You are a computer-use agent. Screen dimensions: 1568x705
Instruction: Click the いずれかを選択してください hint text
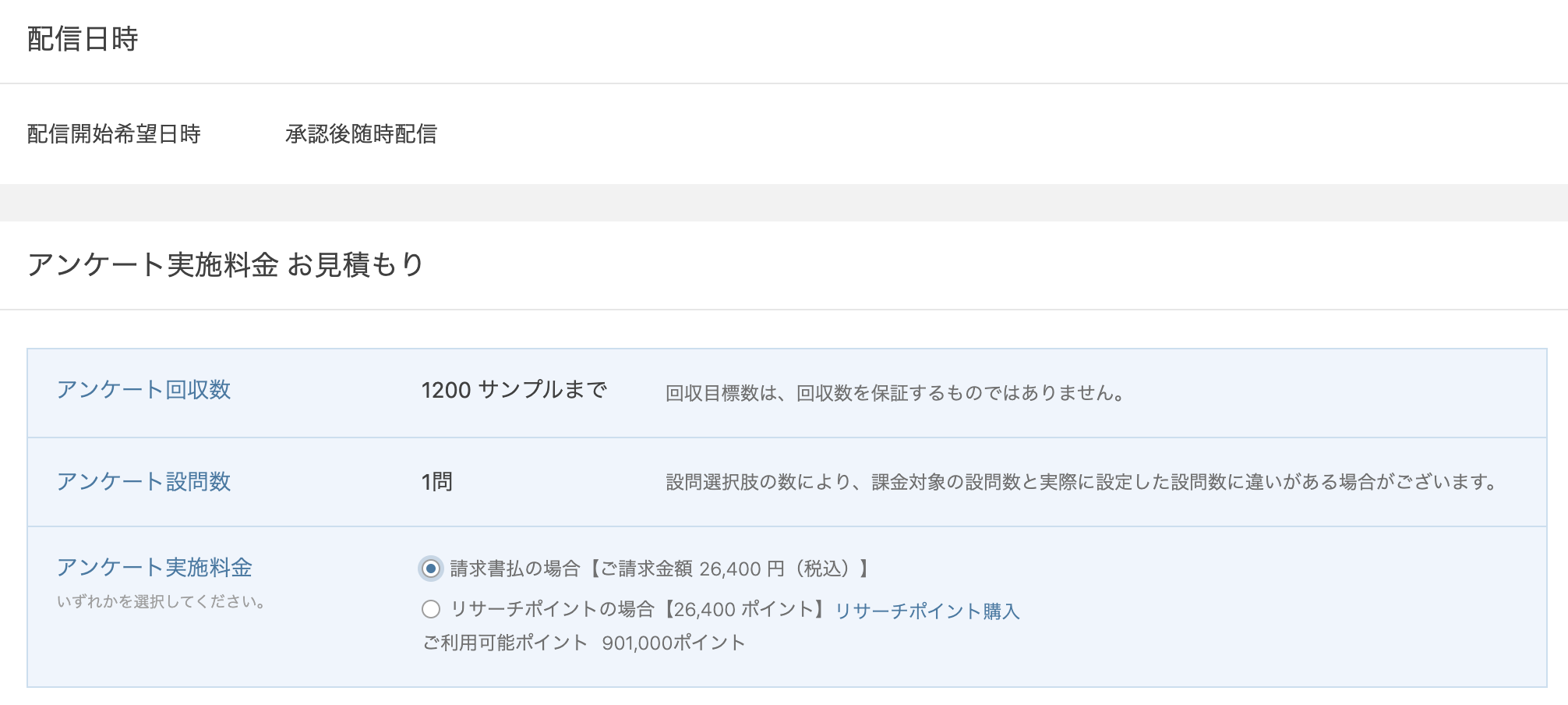tap(162, 602)
